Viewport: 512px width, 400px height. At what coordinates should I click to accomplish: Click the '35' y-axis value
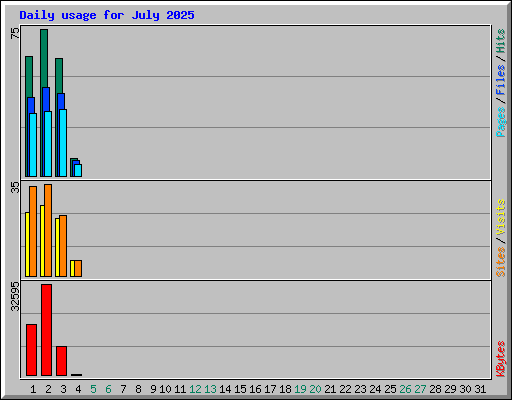(15, 187)
